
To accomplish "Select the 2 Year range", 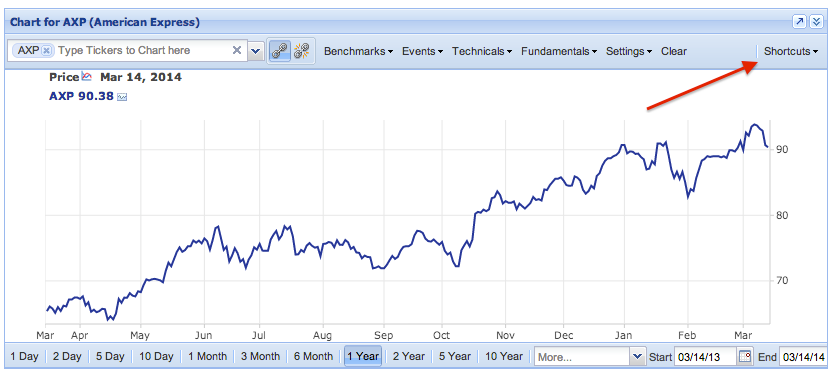I will click(409, 357).
